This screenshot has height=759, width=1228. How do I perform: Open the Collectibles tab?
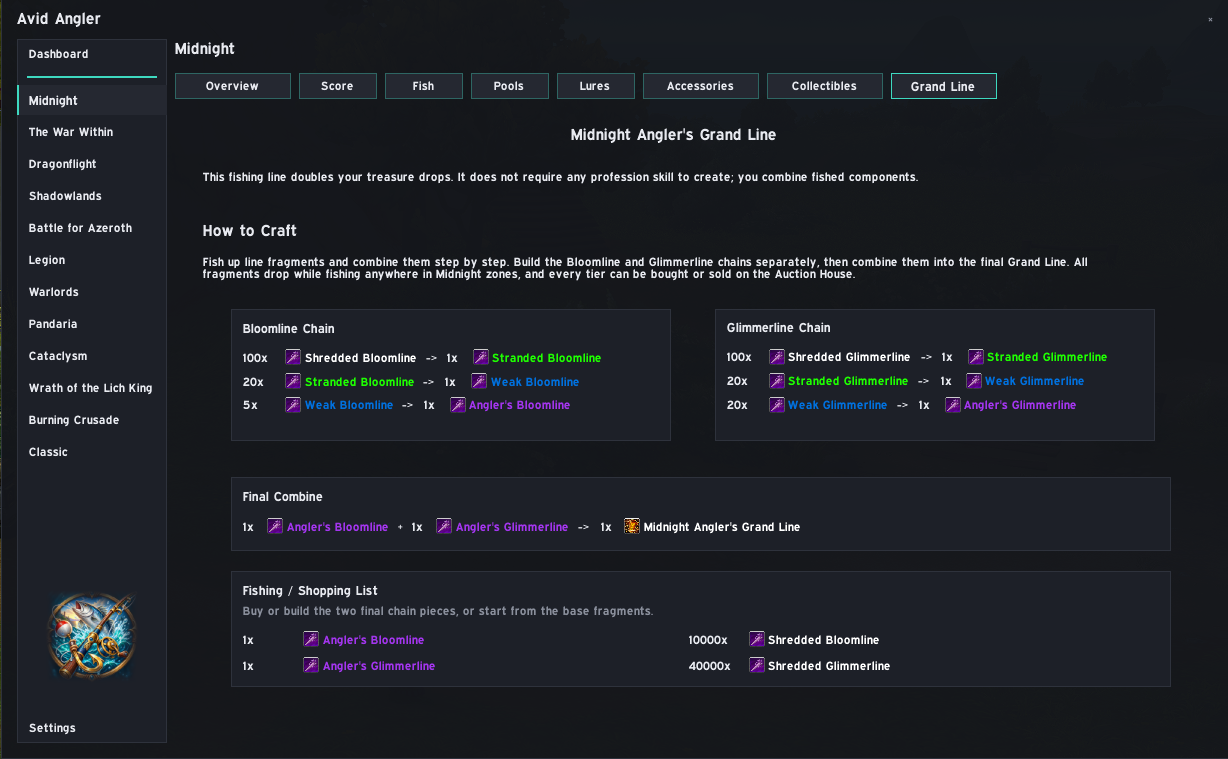(825, 86)
